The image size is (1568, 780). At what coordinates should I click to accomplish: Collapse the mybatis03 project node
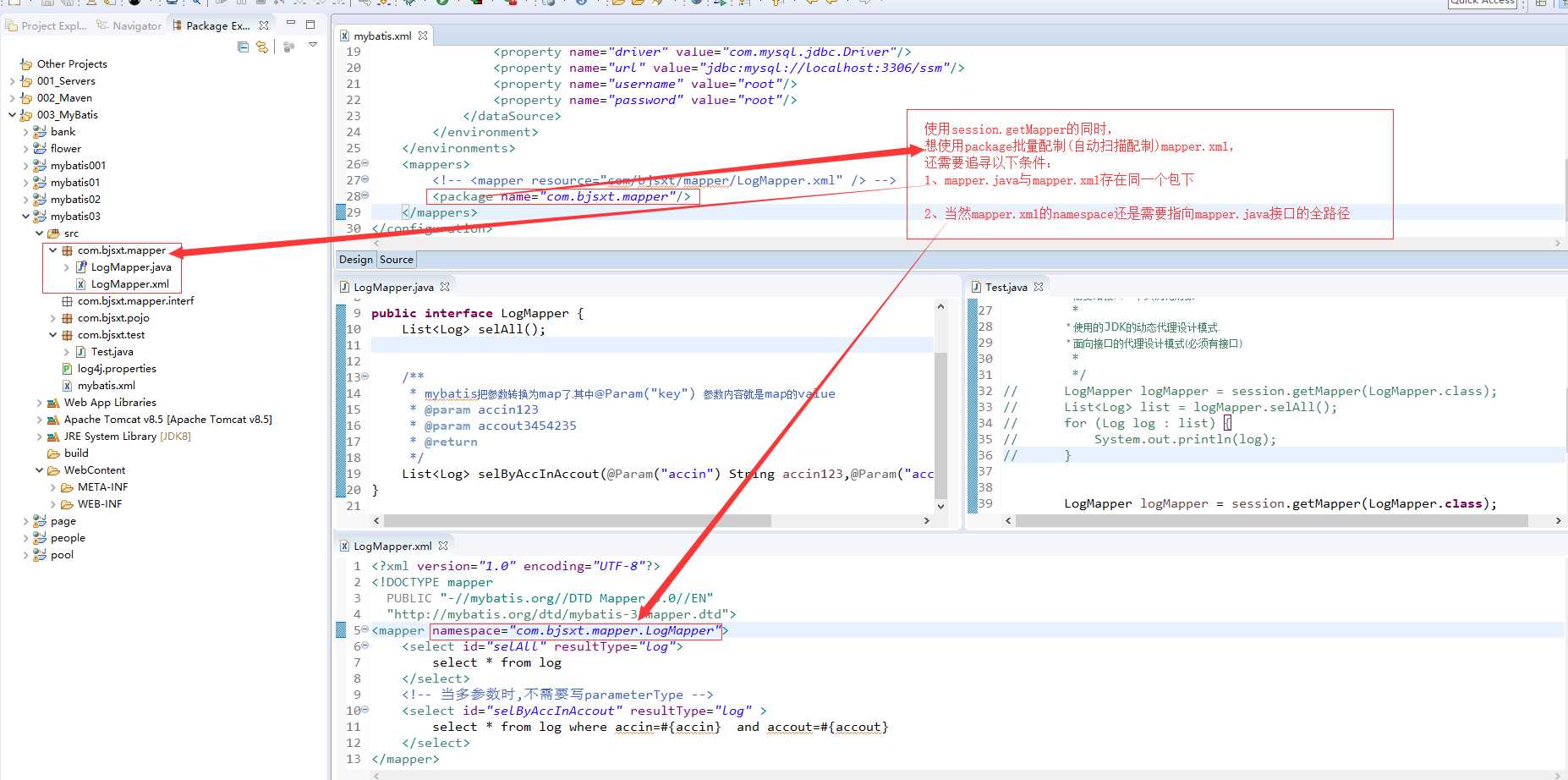tap(25, 217)
